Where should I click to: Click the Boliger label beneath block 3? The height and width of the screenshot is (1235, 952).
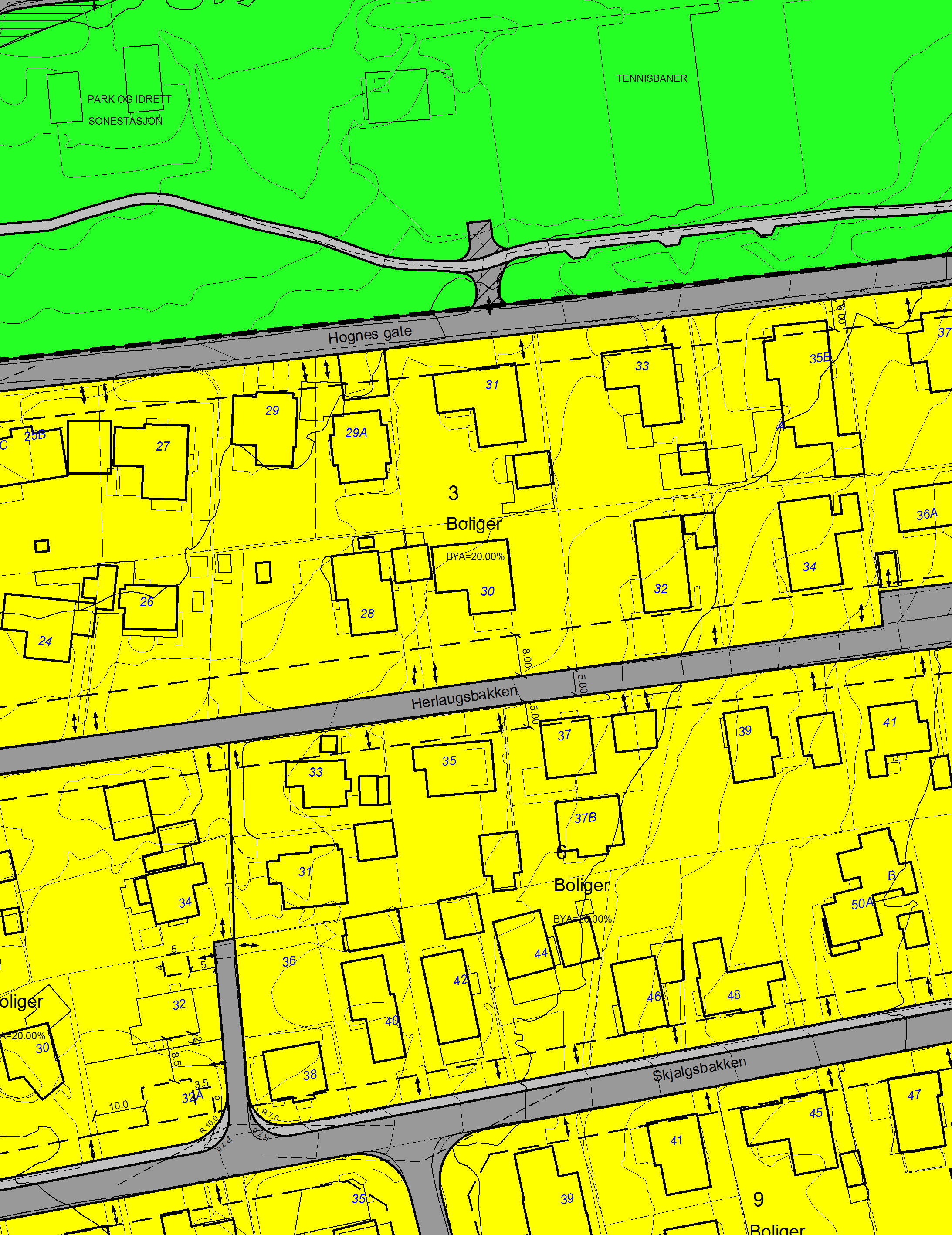click(474, 524)
